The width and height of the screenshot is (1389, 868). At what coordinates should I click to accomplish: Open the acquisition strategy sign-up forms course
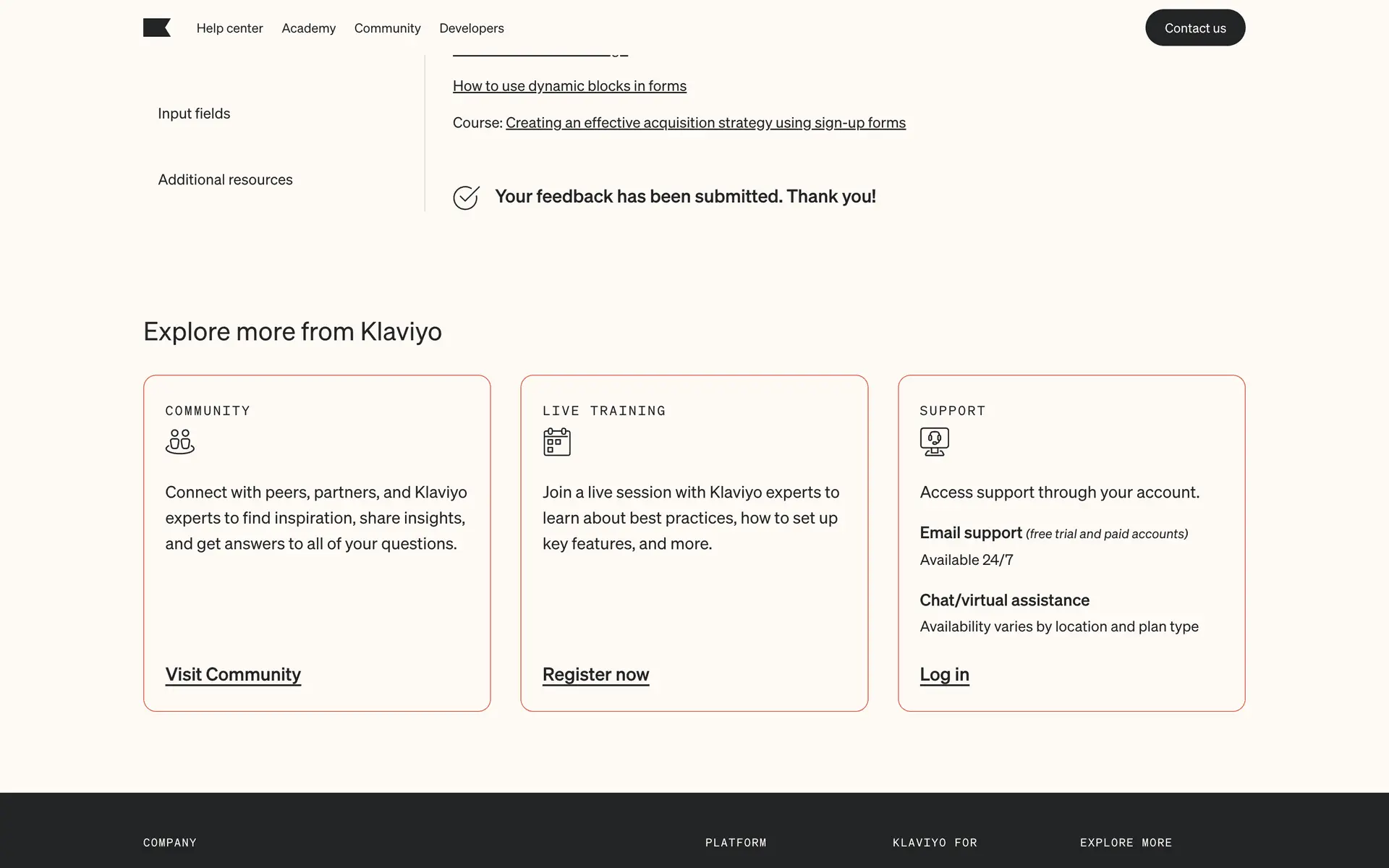click(705, 123)
